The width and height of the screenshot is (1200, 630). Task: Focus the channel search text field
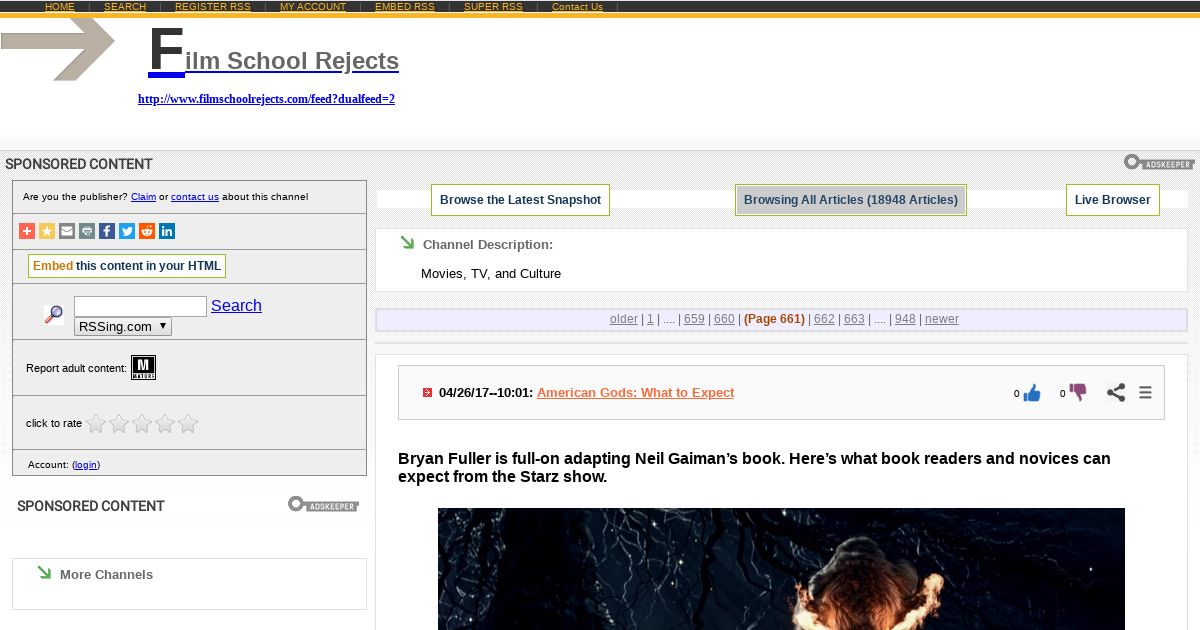(x=140, y=306)
